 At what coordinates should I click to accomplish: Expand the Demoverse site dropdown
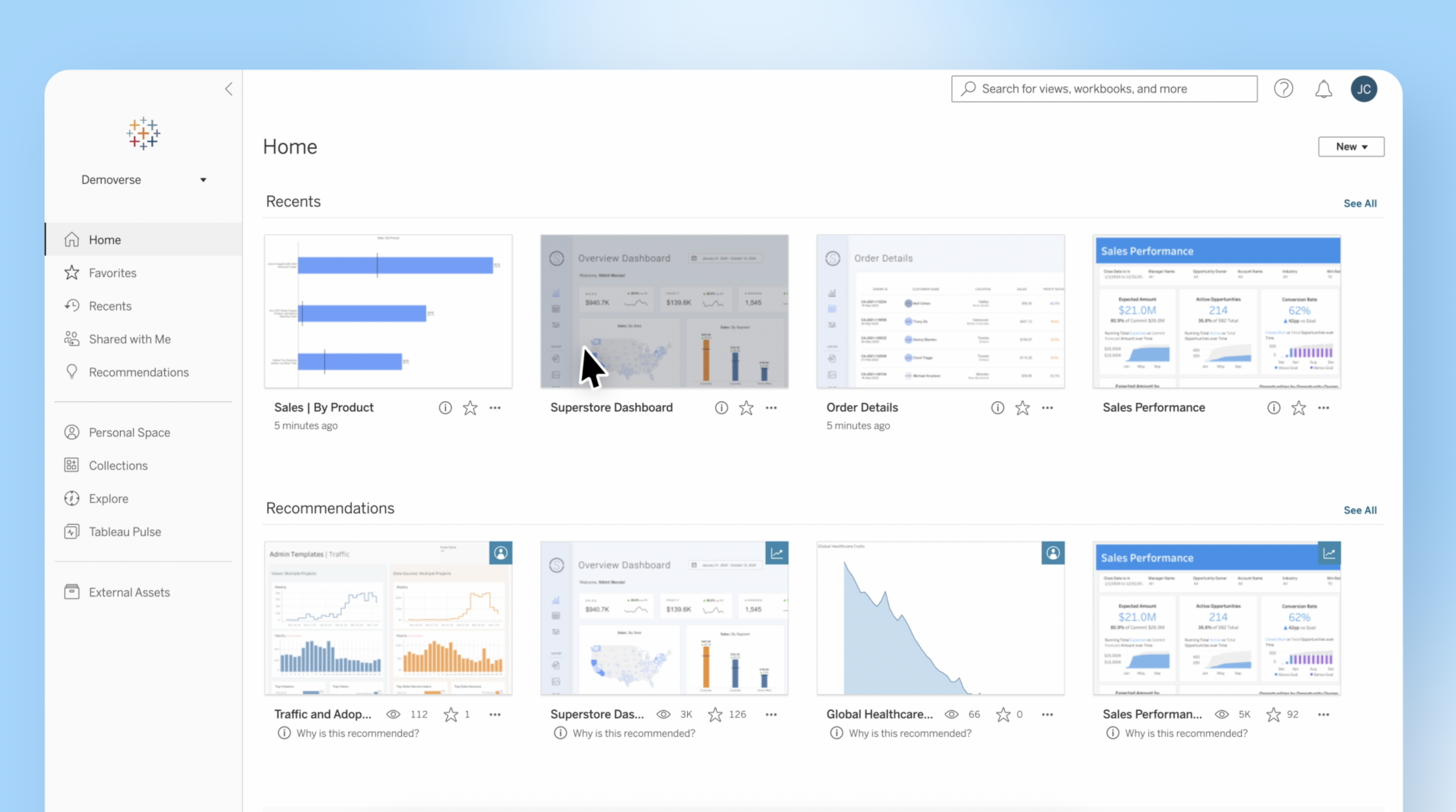[x=203, y=180]
